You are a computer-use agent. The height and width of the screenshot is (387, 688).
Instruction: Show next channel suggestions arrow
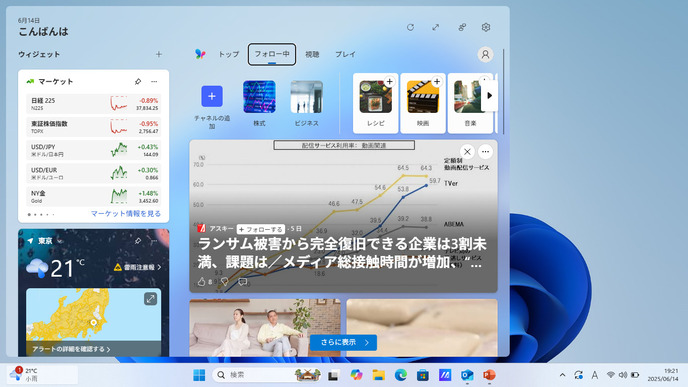coord(490,96)
